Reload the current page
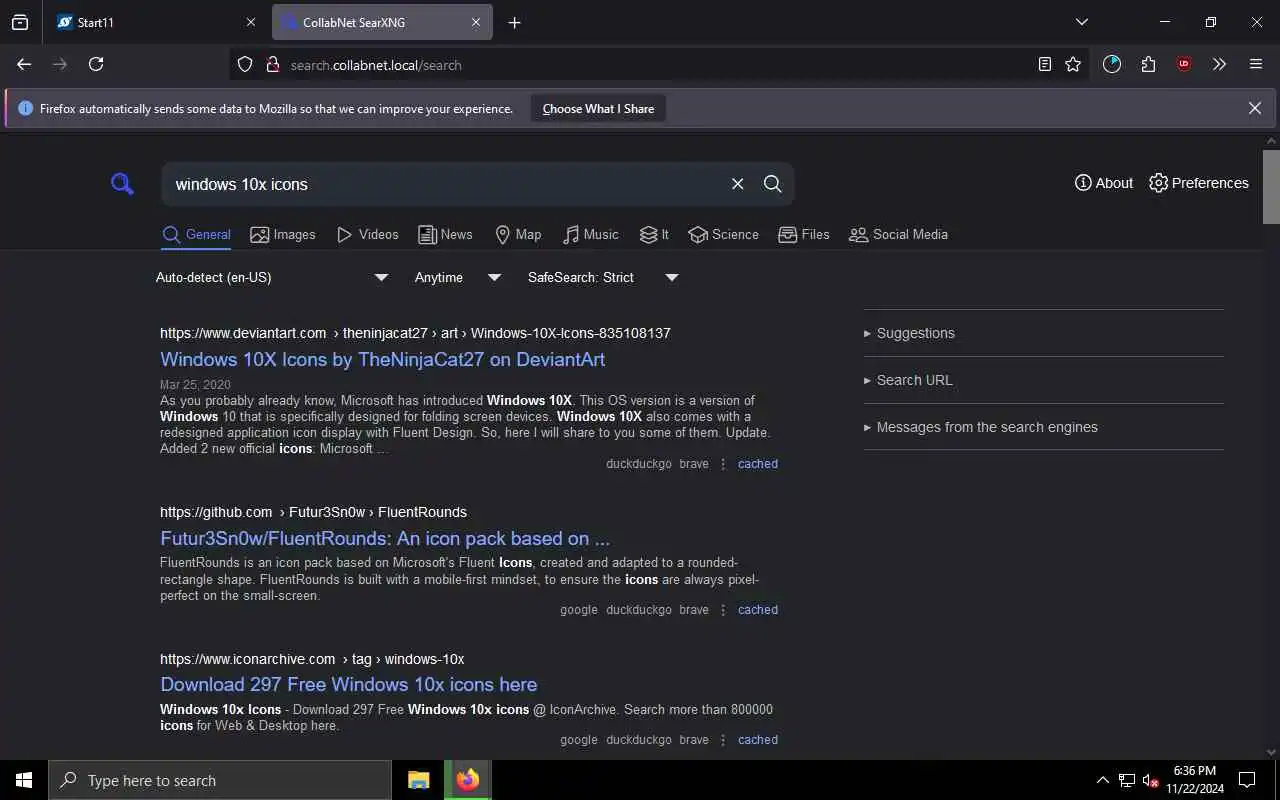Viewport: 1280px width, 800px height. point(96,64)
